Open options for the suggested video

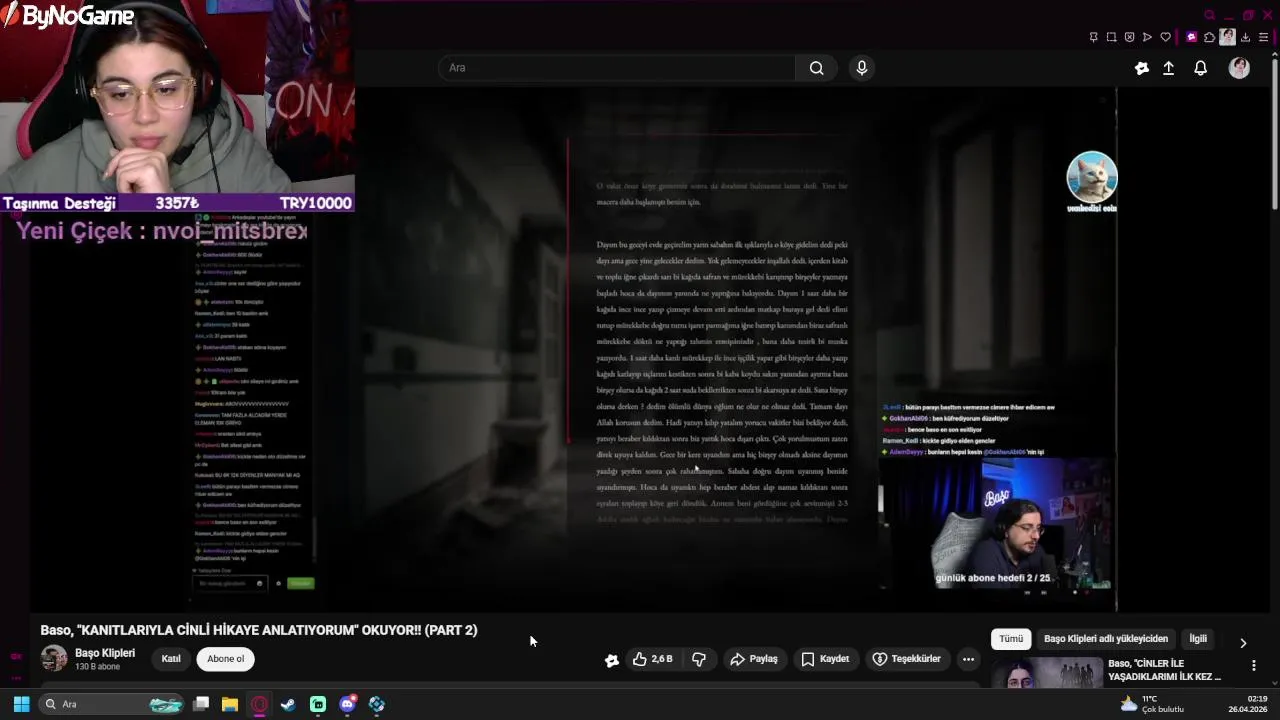(x=1254, y=665)
